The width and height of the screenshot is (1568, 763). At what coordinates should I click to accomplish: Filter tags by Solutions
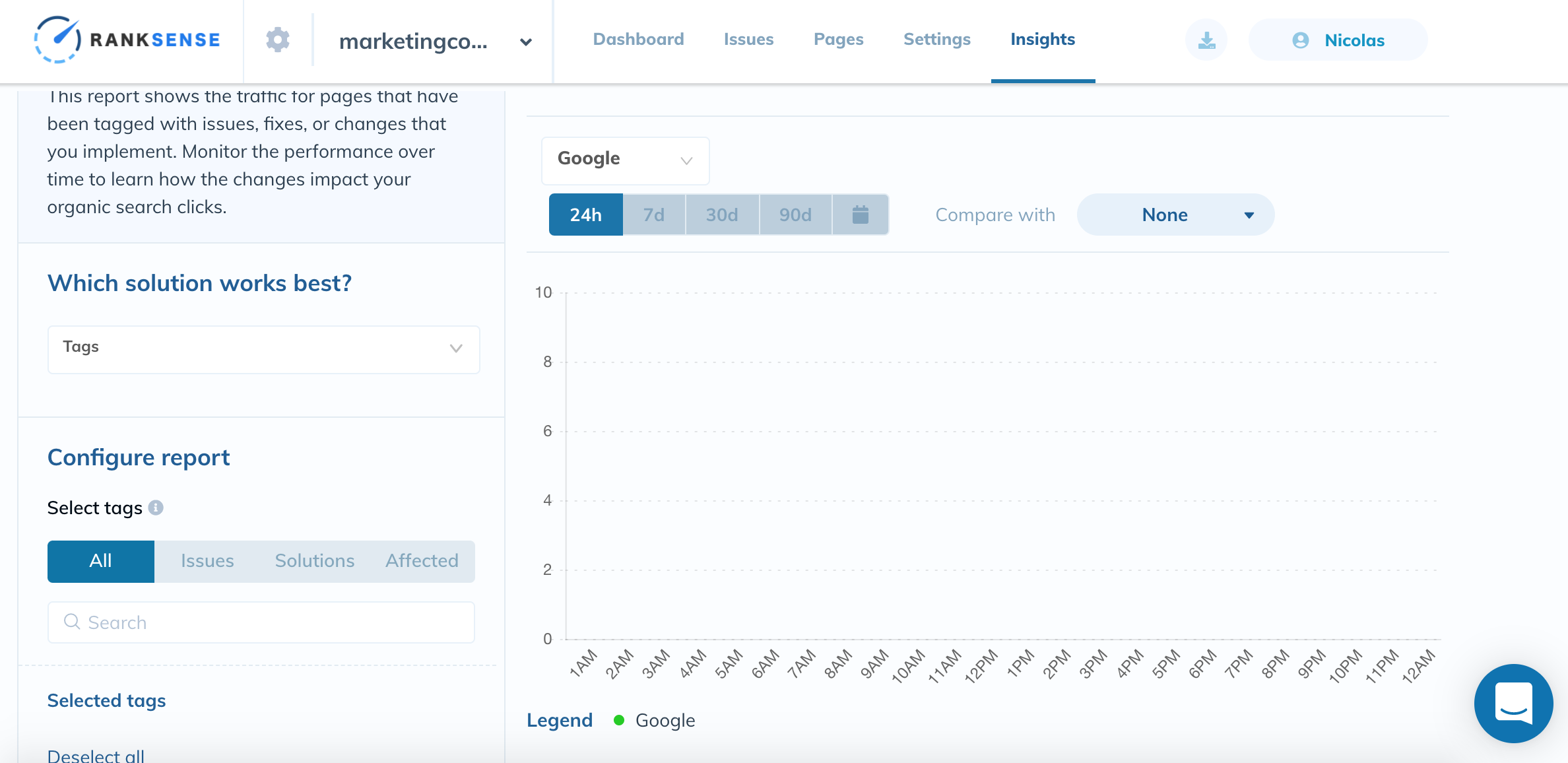(314, 561)
